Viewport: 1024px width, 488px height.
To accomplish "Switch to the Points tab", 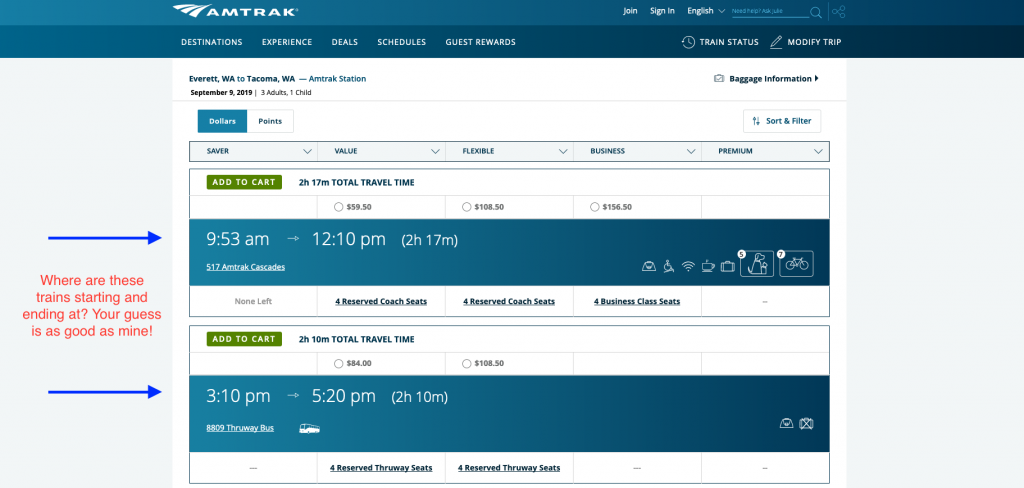I will [270, 121].
